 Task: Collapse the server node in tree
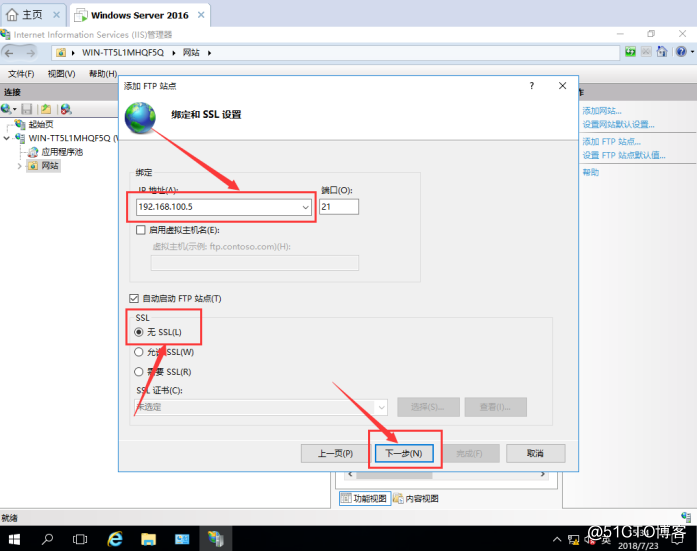(6, 138)
